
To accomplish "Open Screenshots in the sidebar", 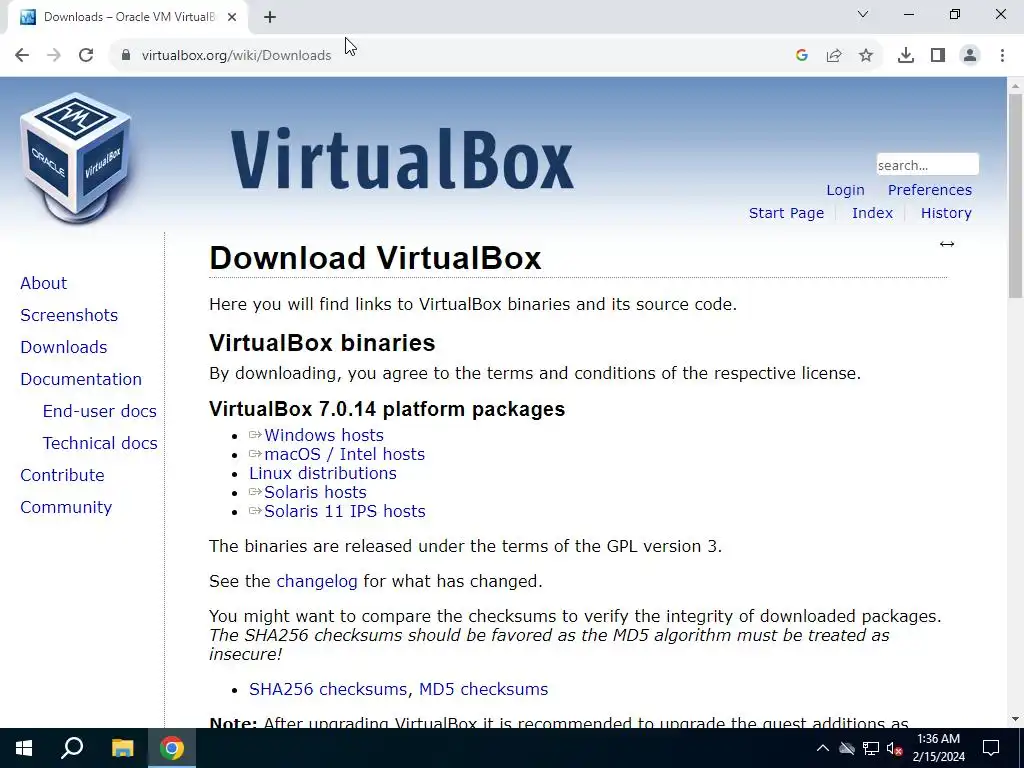I will click(x=69, y=315).
